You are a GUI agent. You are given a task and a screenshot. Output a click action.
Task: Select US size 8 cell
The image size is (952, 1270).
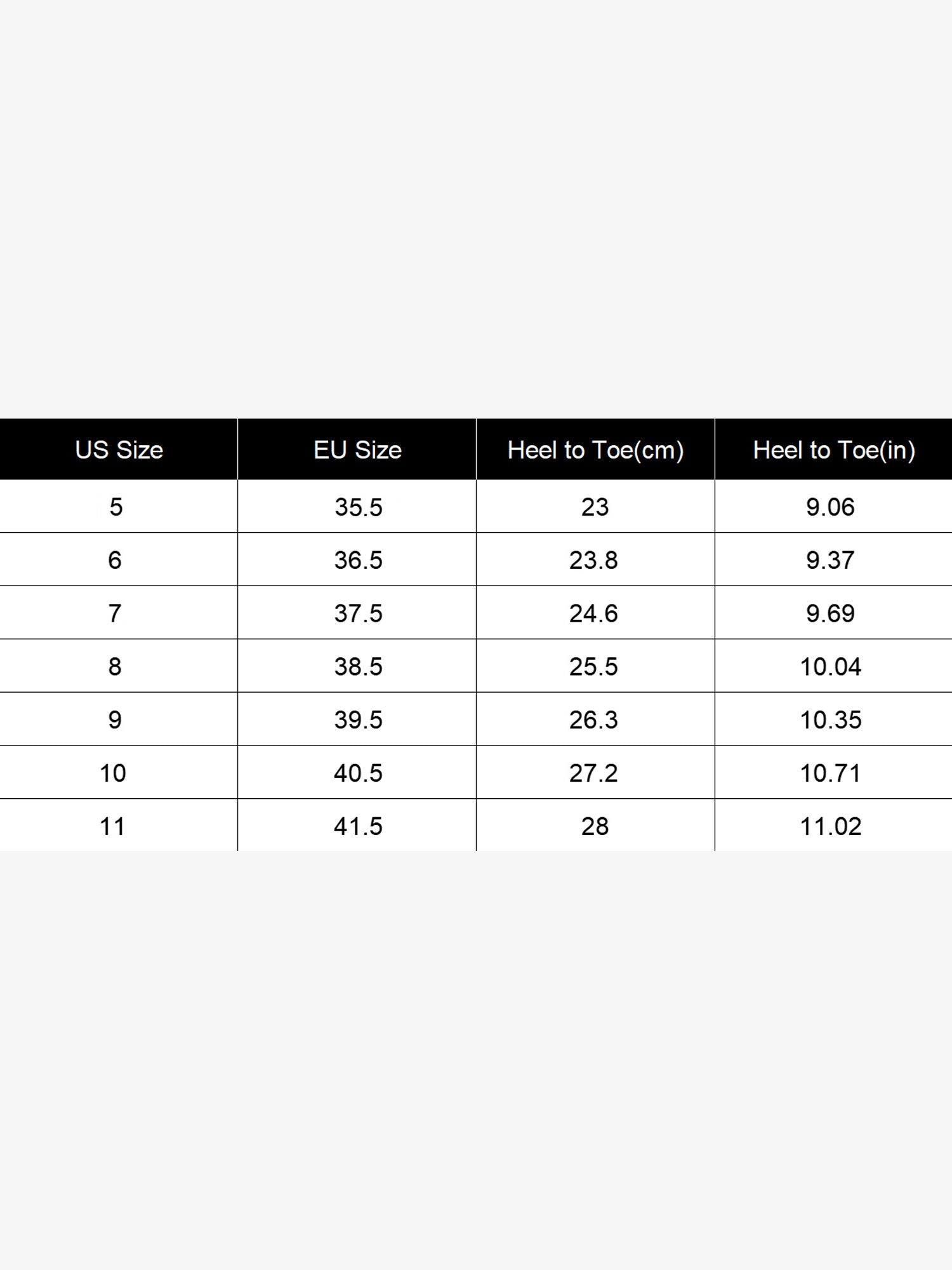click(x=119, y=666)
